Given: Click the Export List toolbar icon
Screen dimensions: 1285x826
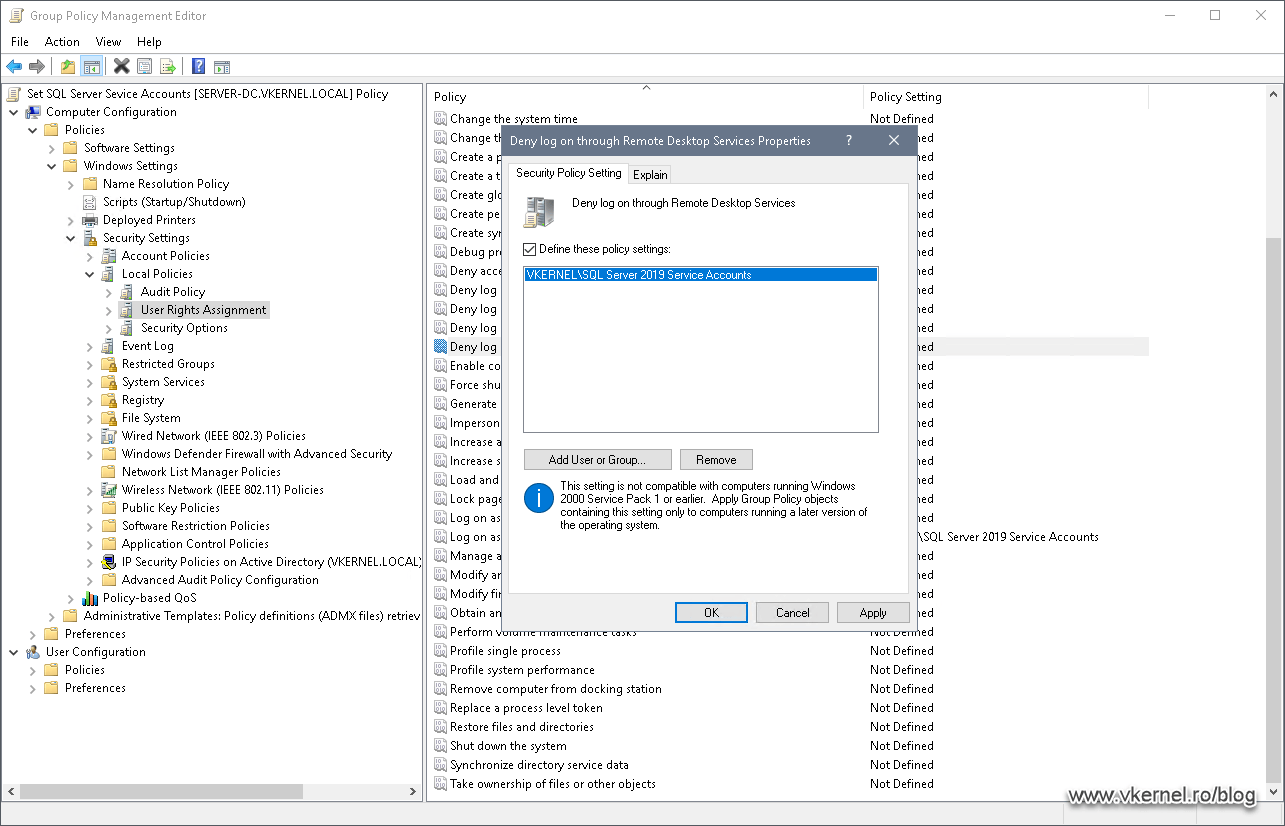Looking at the screenshot, I should point(168,66).
